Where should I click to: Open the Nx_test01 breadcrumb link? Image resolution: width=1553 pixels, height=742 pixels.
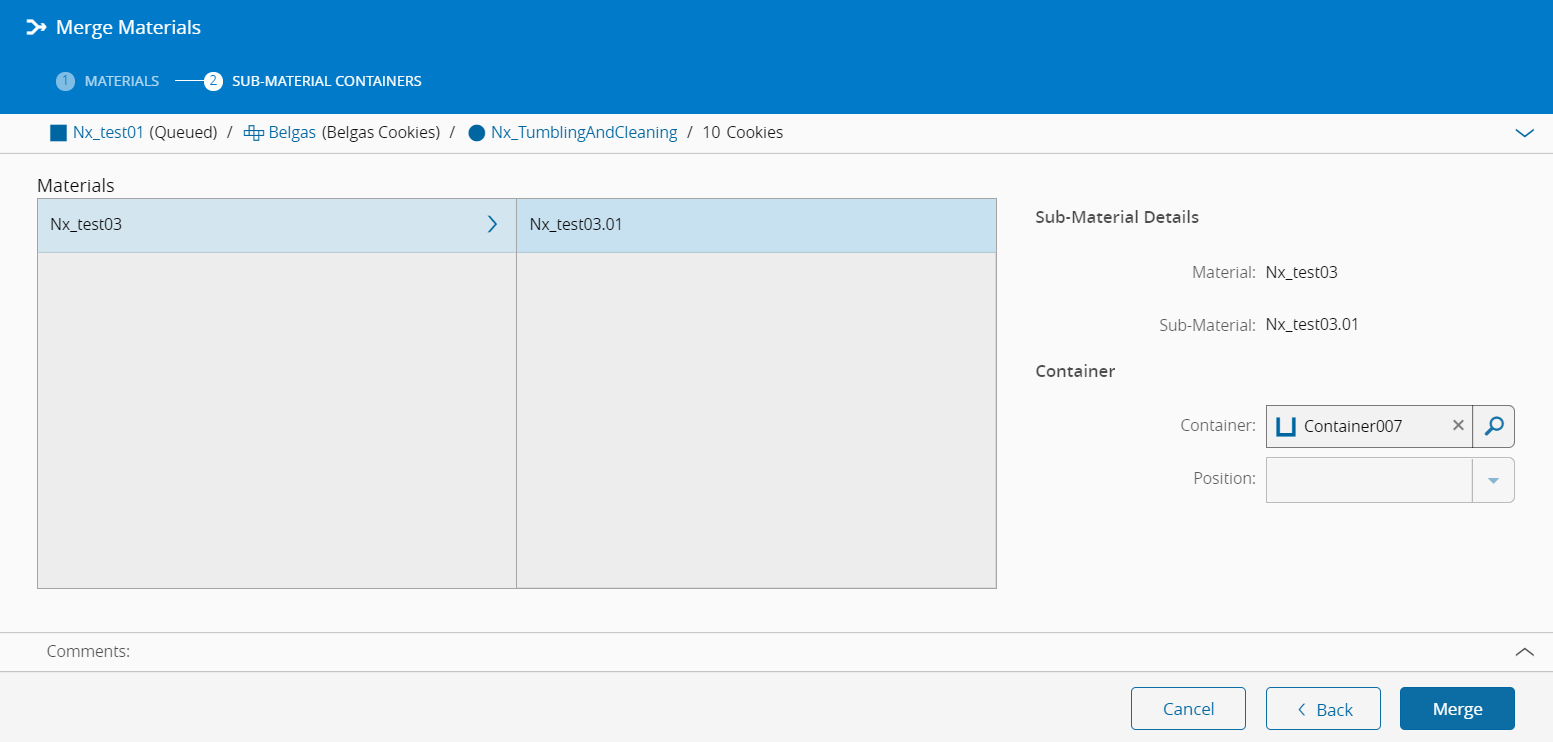click(108, 132)
